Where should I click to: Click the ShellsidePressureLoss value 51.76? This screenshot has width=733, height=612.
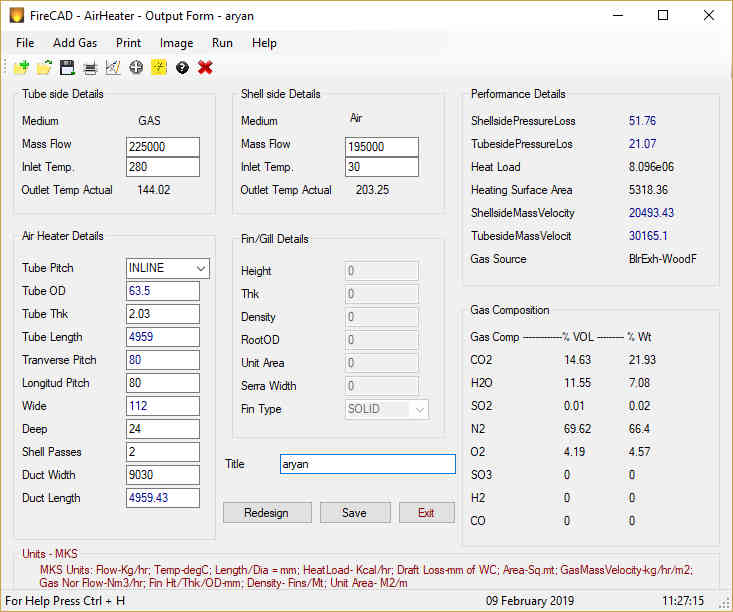tap(642, 121)
